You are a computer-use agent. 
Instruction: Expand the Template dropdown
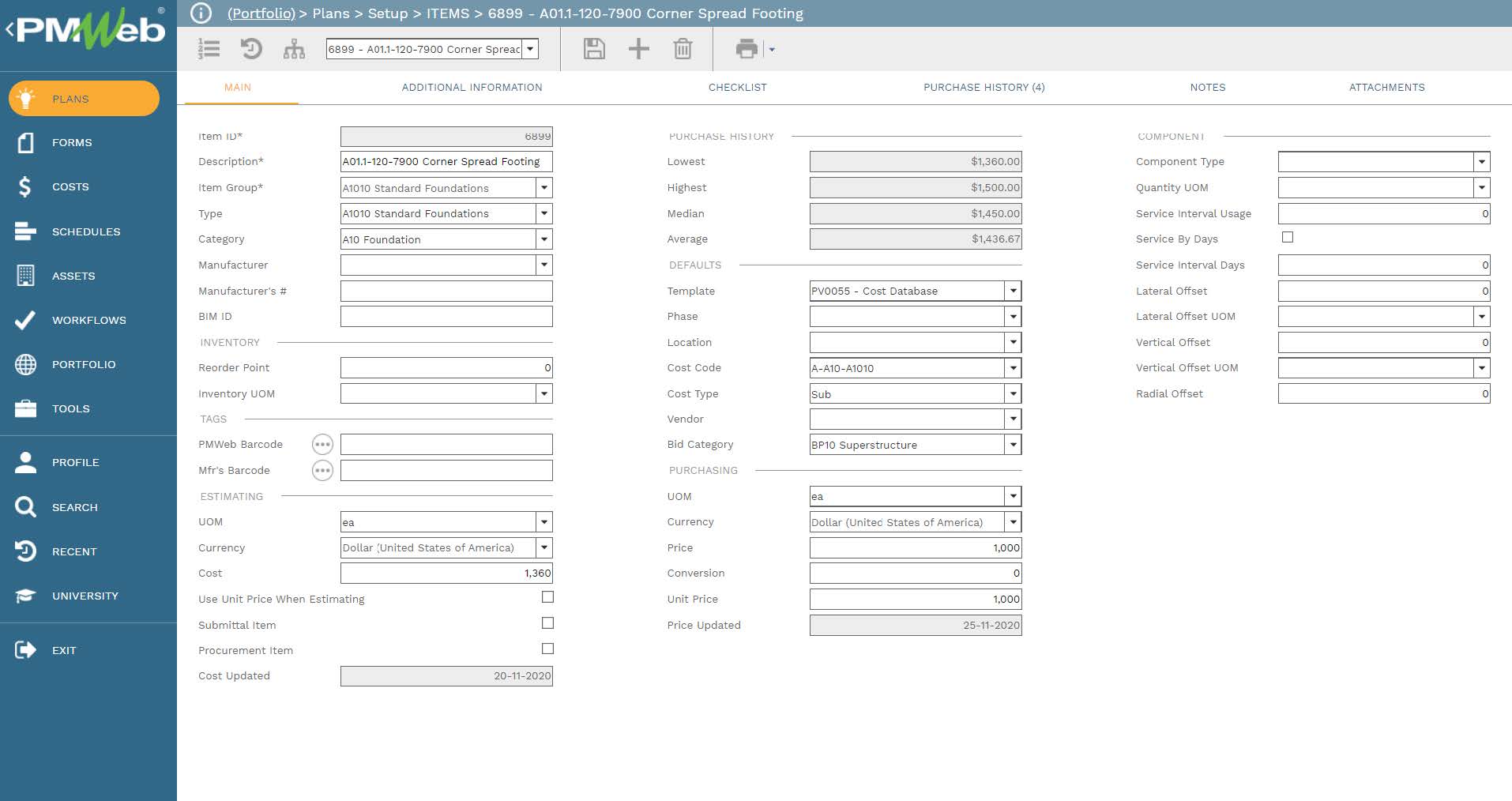1013,291
